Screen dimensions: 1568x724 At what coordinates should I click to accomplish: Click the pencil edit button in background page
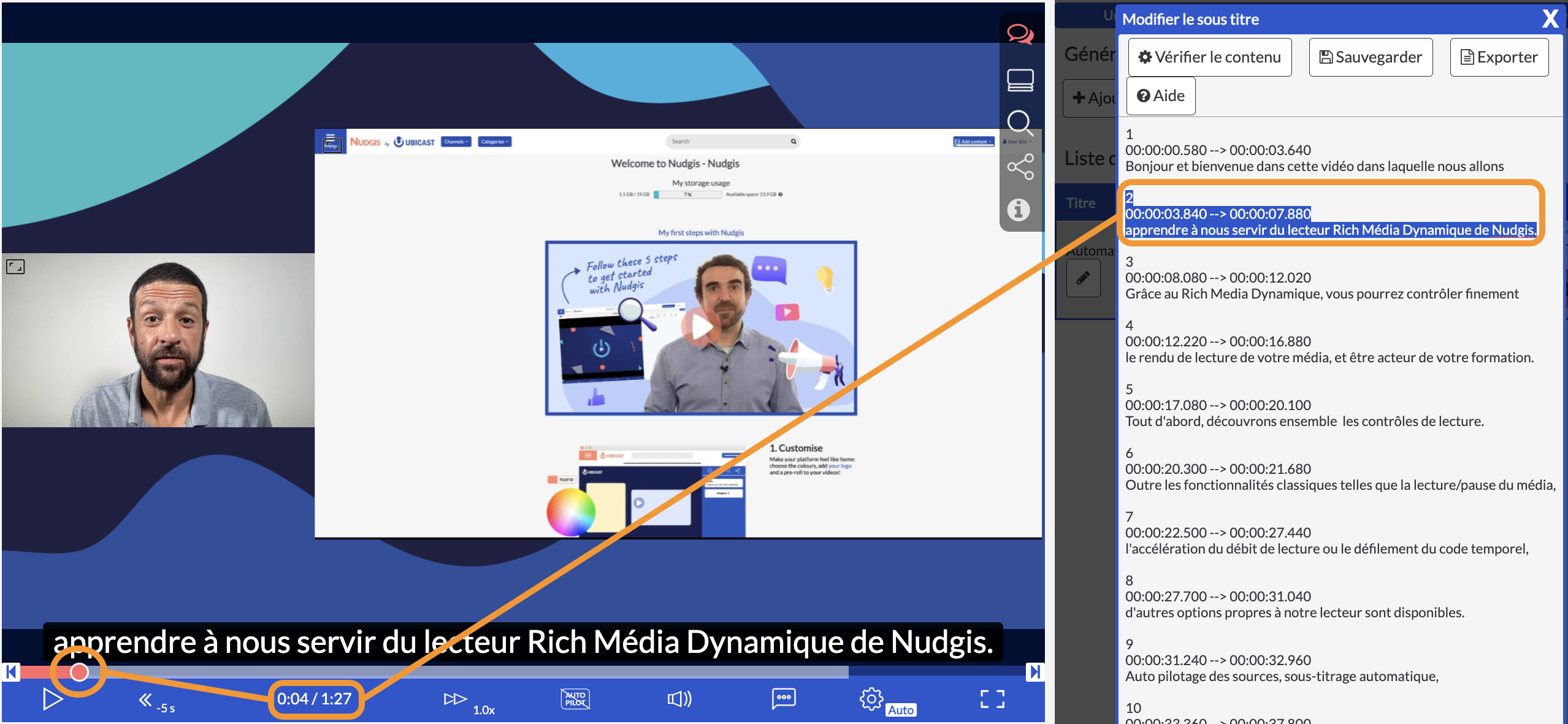pyautogui.click(x=1083, y=278)
